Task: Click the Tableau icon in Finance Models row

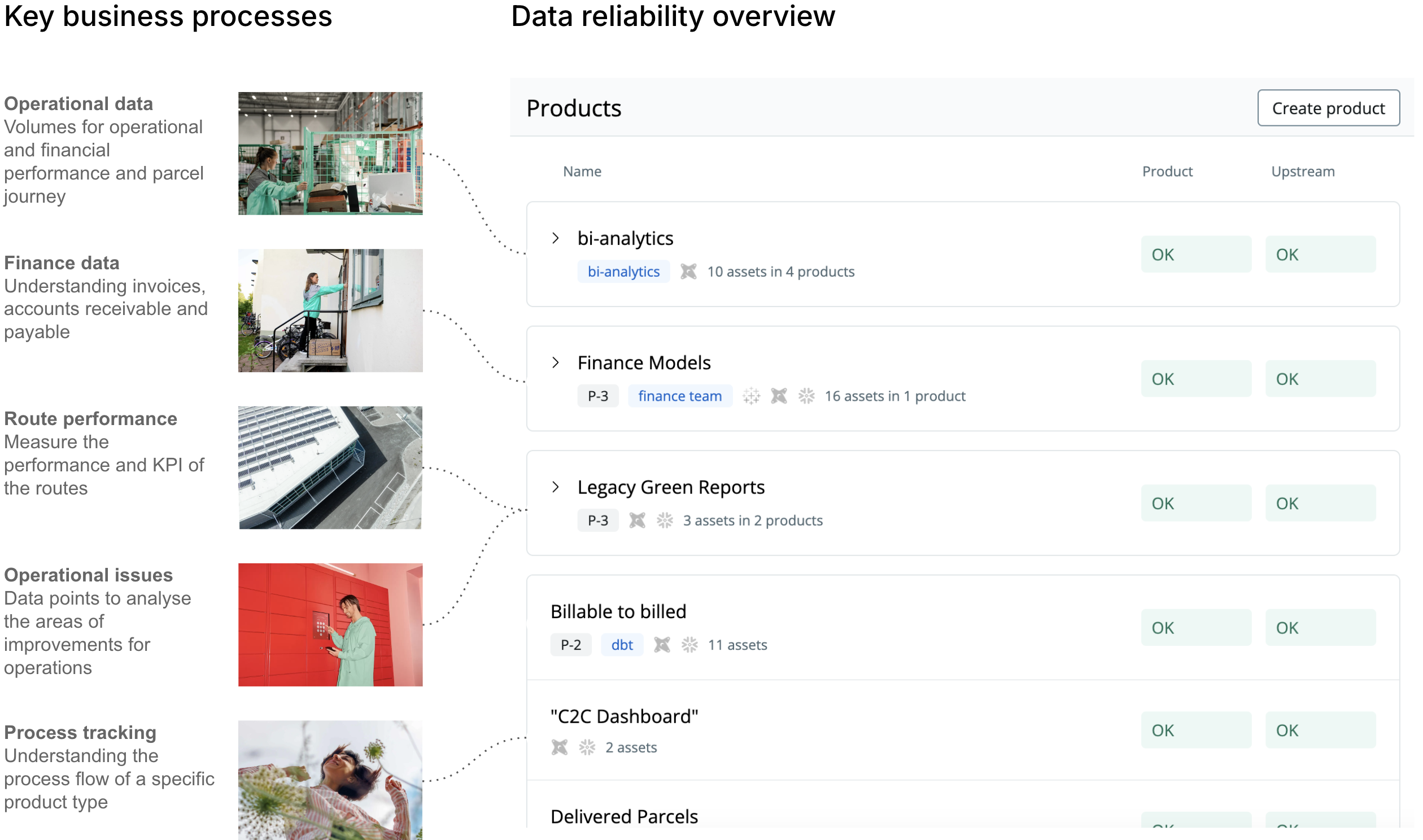Action: [751, 396]
